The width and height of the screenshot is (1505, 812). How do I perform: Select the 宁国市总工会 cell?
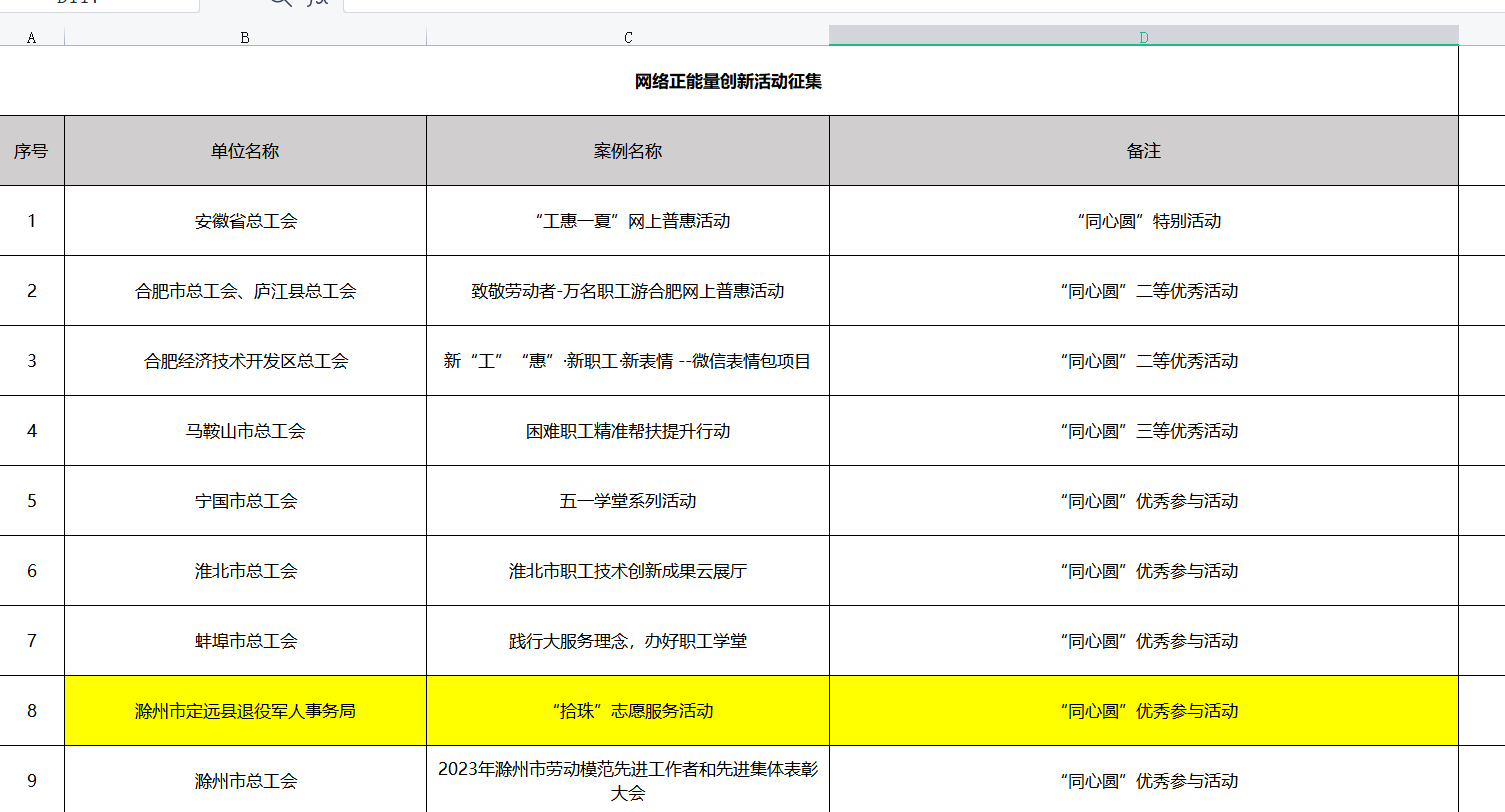(x=245, y=501)
